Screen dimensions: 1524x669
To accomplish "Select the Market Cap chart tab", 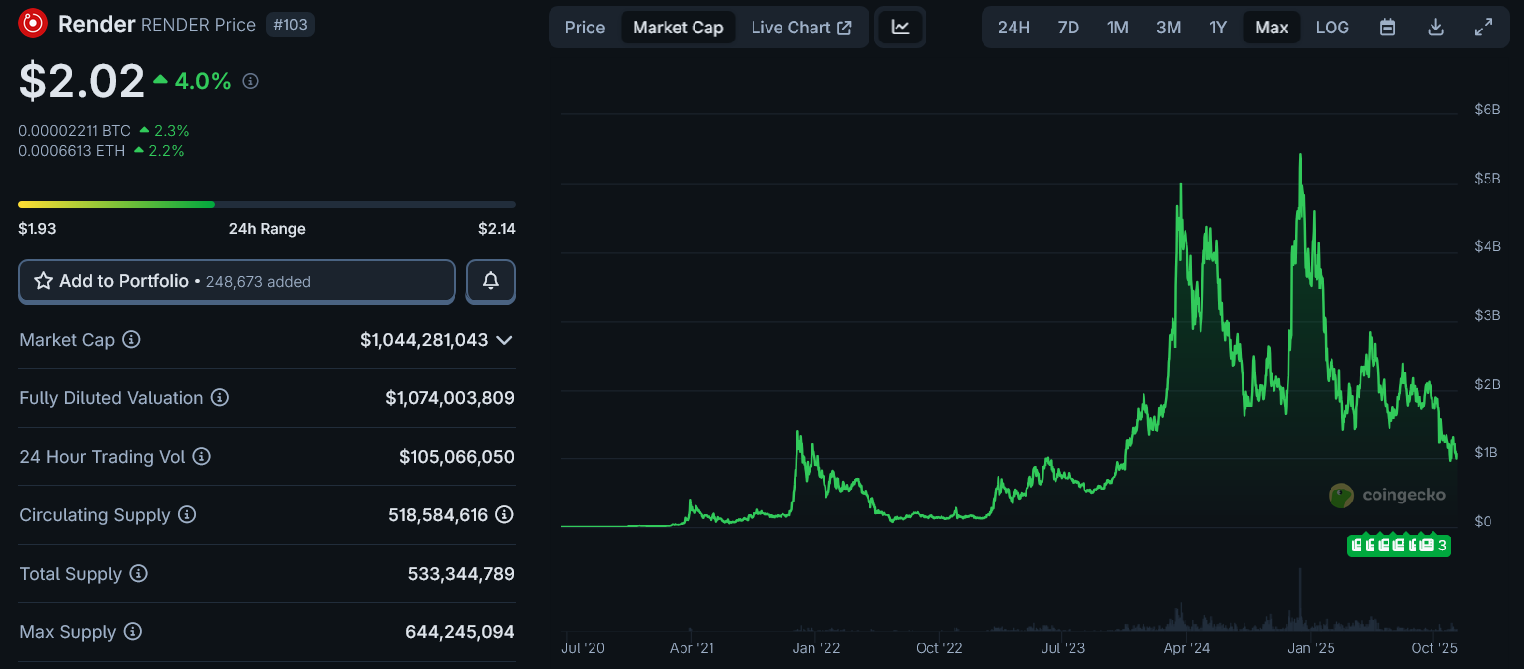I will coord(678,27).
